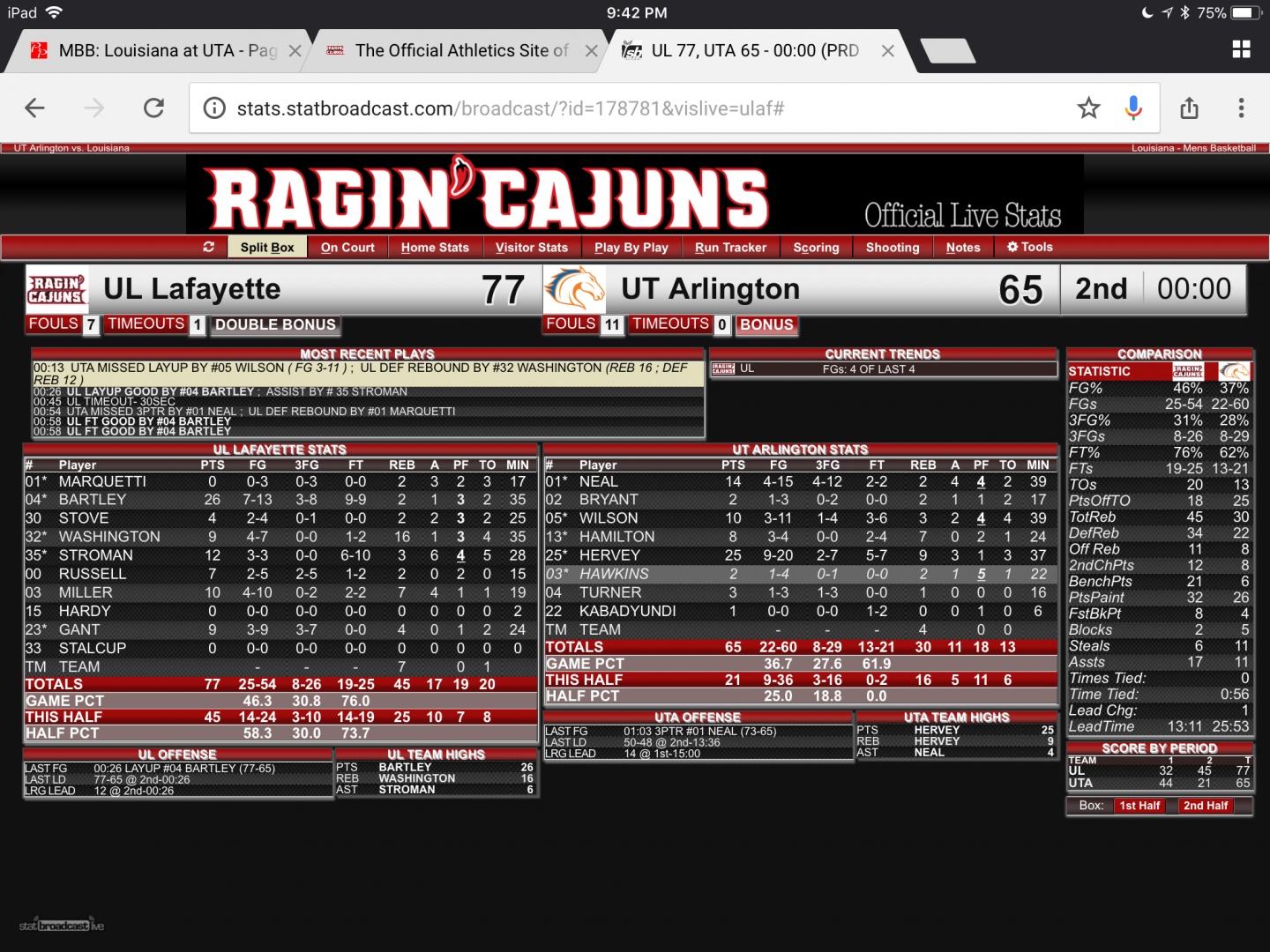This screenshot has height=952, width=1270.
Task: Switch to the 2nd Half box score
Action: pyautogui.click(x=1205, y=806)
